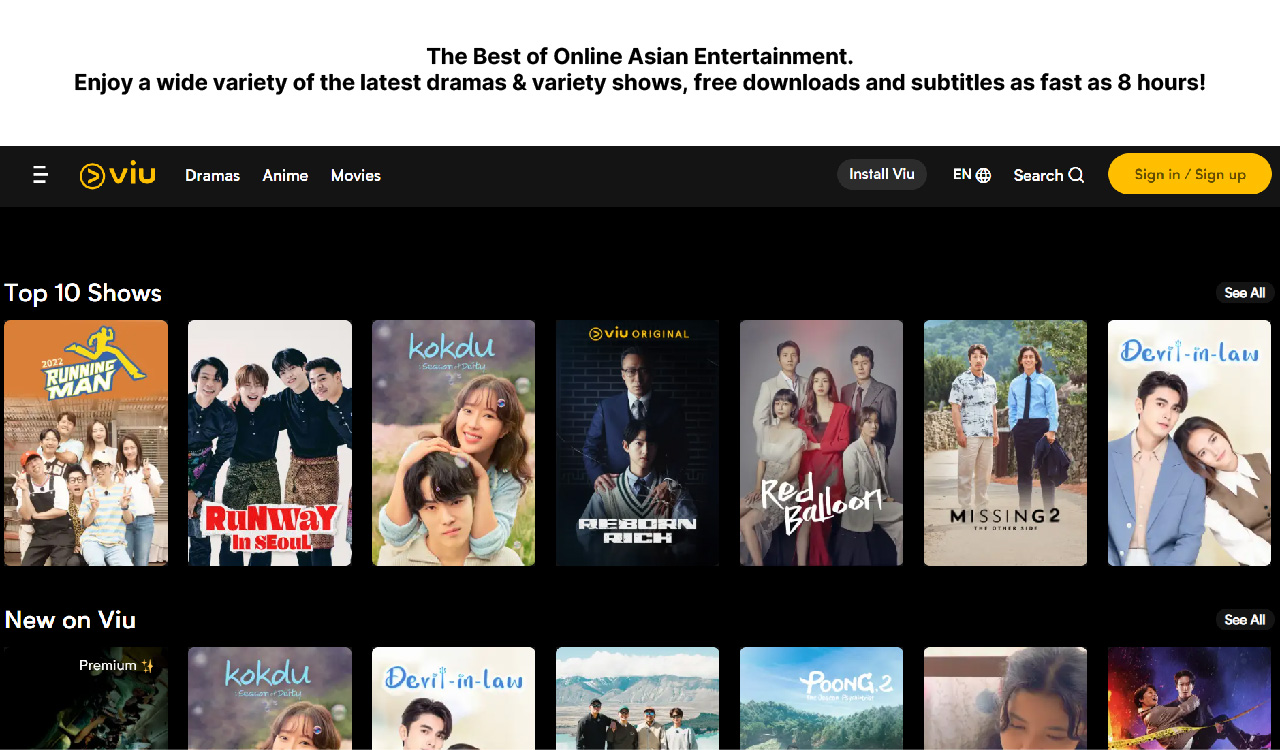Expand the EN language selector

pos(962,174)
